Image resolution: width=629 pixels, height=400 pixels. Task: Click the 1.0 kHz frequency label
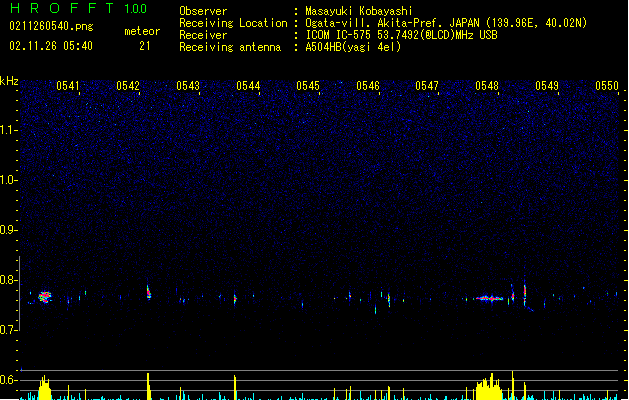[8, 180]
